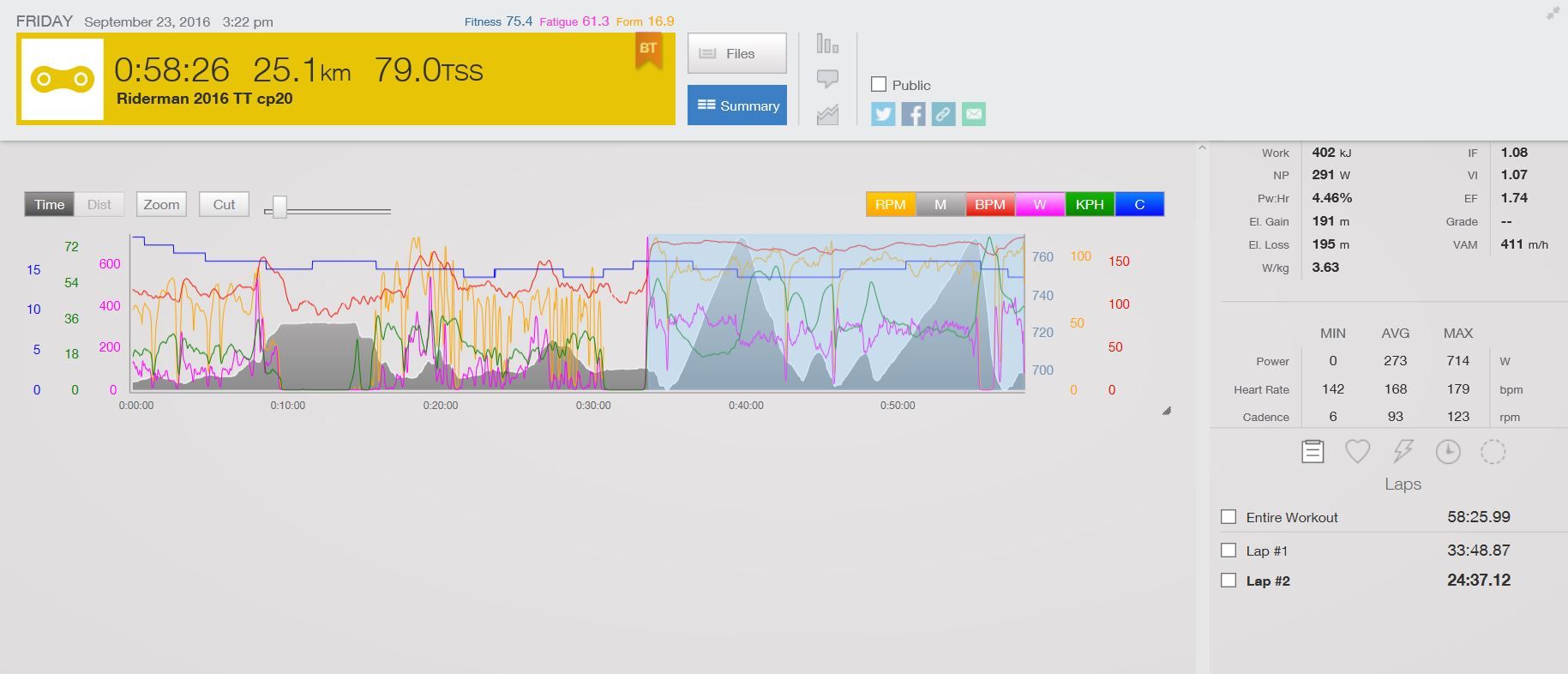This screenshot has height=674, width=1568.
Task: Click the average cadence 93 value
Action: (1396, 417)
